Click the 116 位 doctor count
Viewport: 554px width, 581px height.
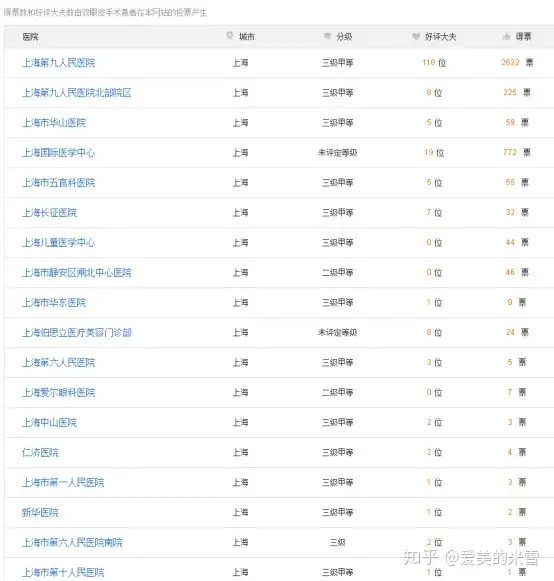point(434,63)
